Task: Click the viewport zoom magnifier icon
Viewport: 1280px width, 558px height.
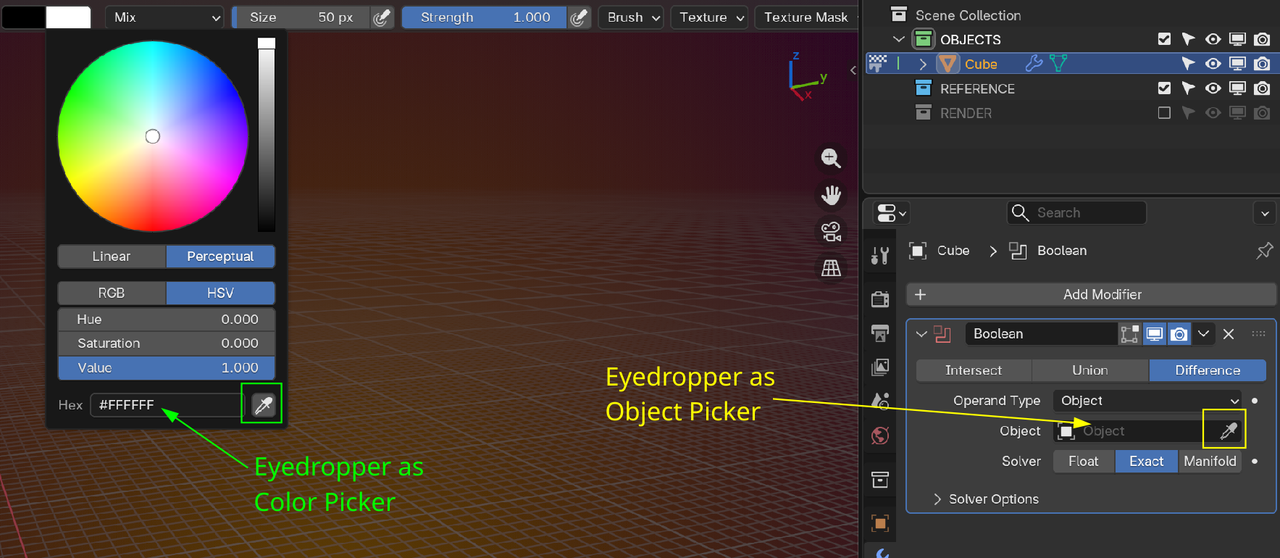Action: (x=831, y=158)
